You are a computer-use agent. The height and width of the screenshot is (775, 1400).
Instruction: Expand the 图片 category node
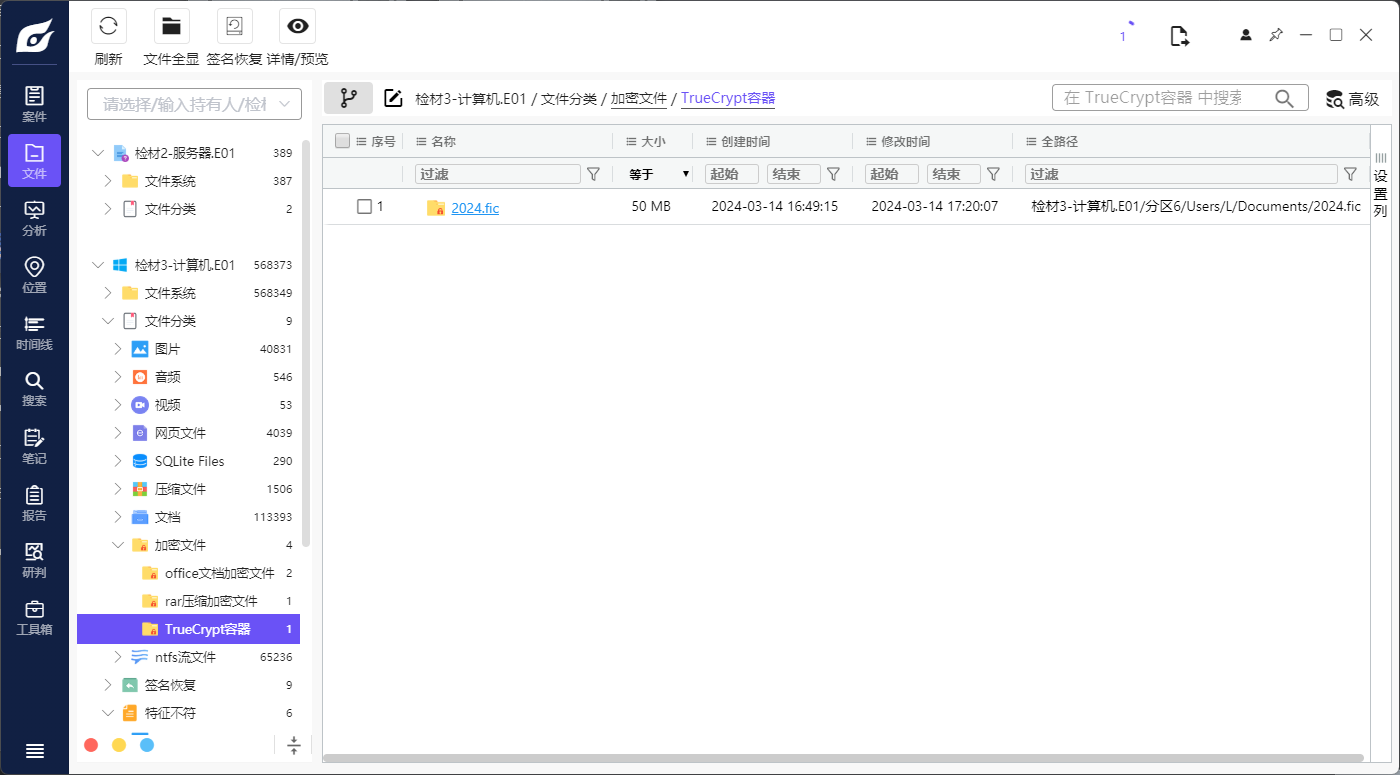click(118, 349)
